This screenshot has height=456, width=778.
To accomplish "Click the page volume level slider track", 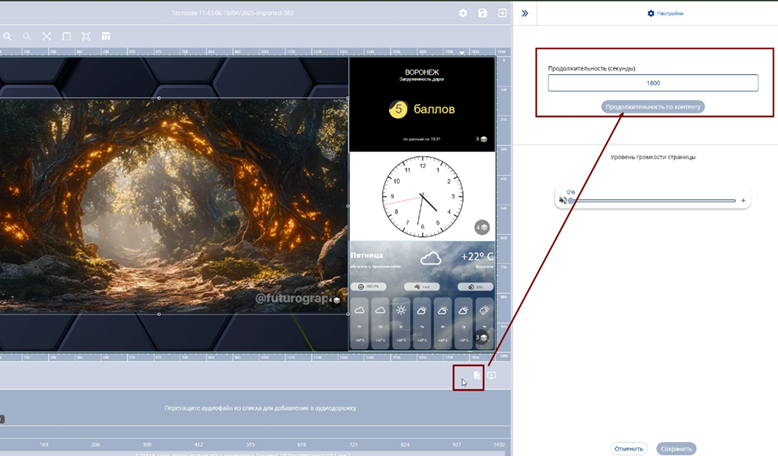I will (x=655, y=201).
